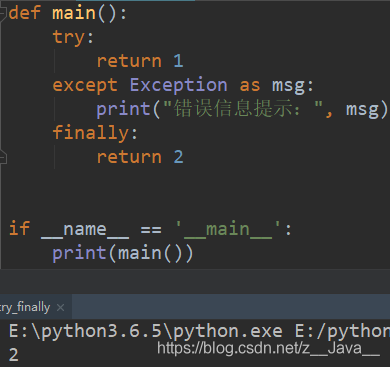Screen dimensions: 390x367
Task: Place cursor on the def keyword
Action: (25, 13)
